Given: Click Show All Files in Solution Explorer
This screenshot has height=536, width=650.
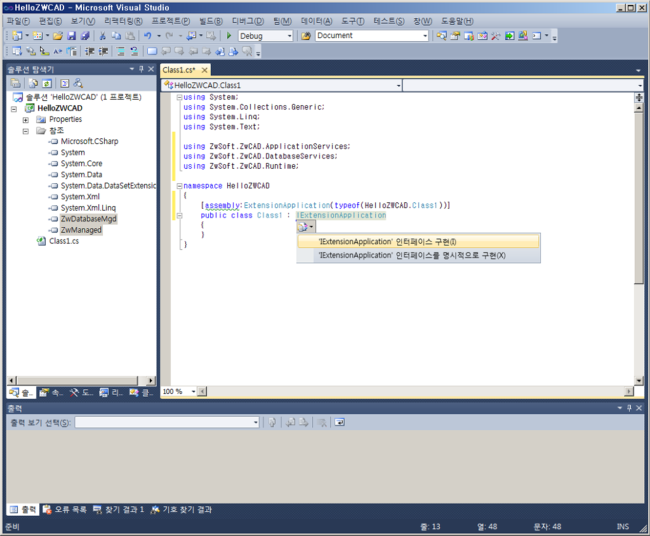Looking at the screenshot, I should 33,83.
